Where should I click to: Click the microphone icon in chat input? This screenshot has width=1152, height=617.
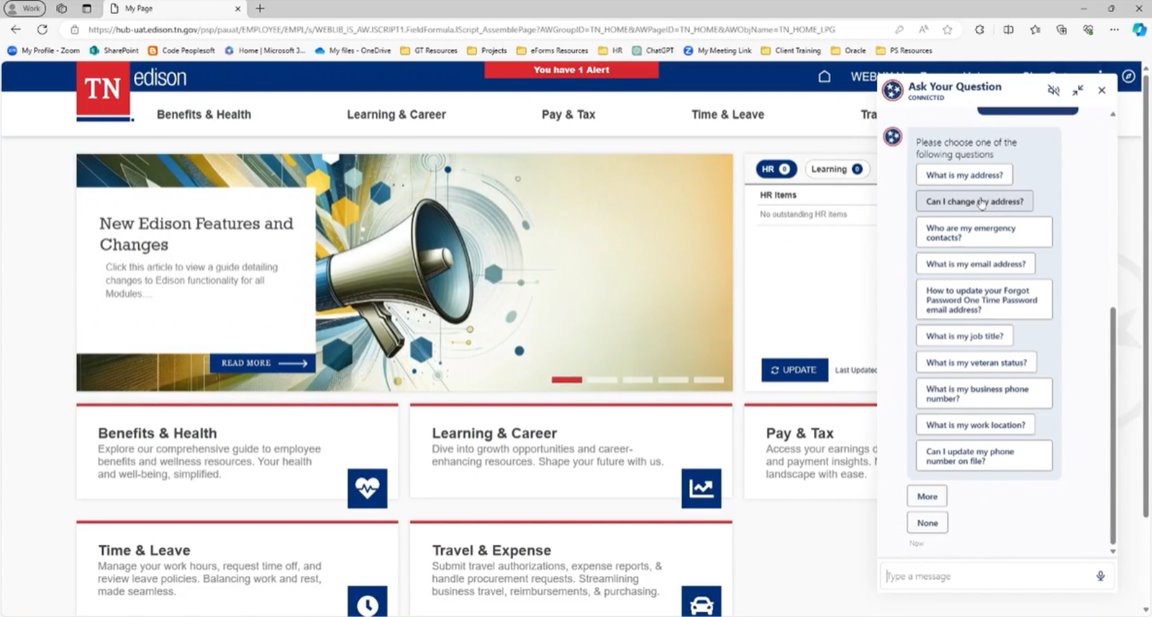(1100, 576)
